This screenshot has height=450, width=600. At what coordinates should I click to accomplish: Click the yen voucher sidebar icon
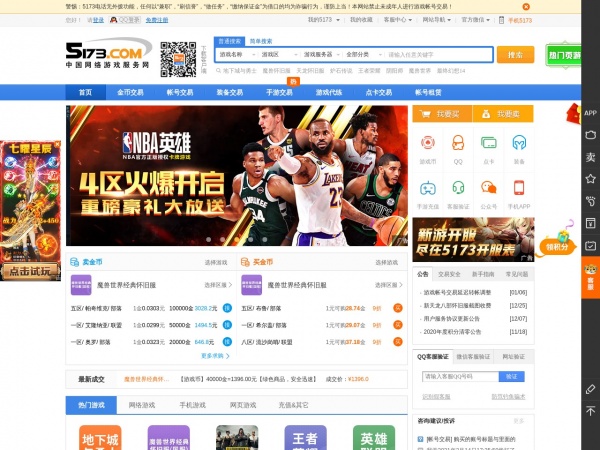point(590,223)
